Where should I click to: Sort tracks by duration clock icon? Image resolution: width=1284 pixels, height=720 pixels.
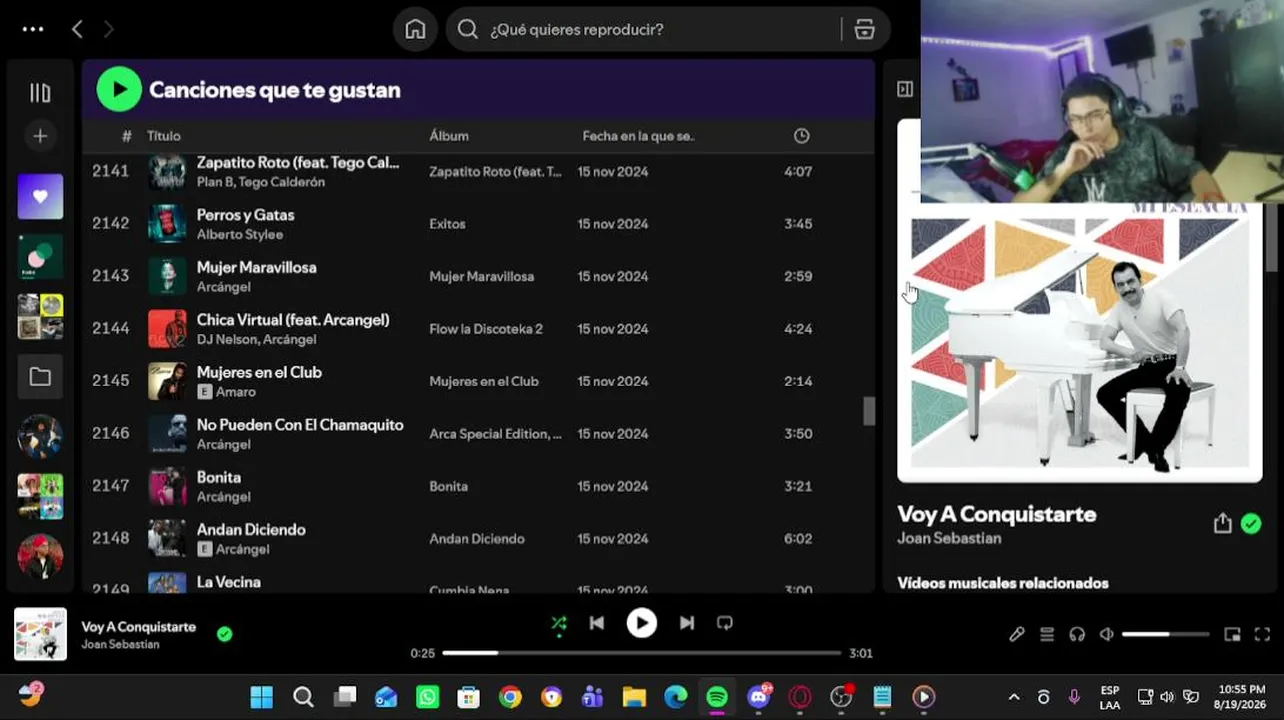click(x=801, y=136)
